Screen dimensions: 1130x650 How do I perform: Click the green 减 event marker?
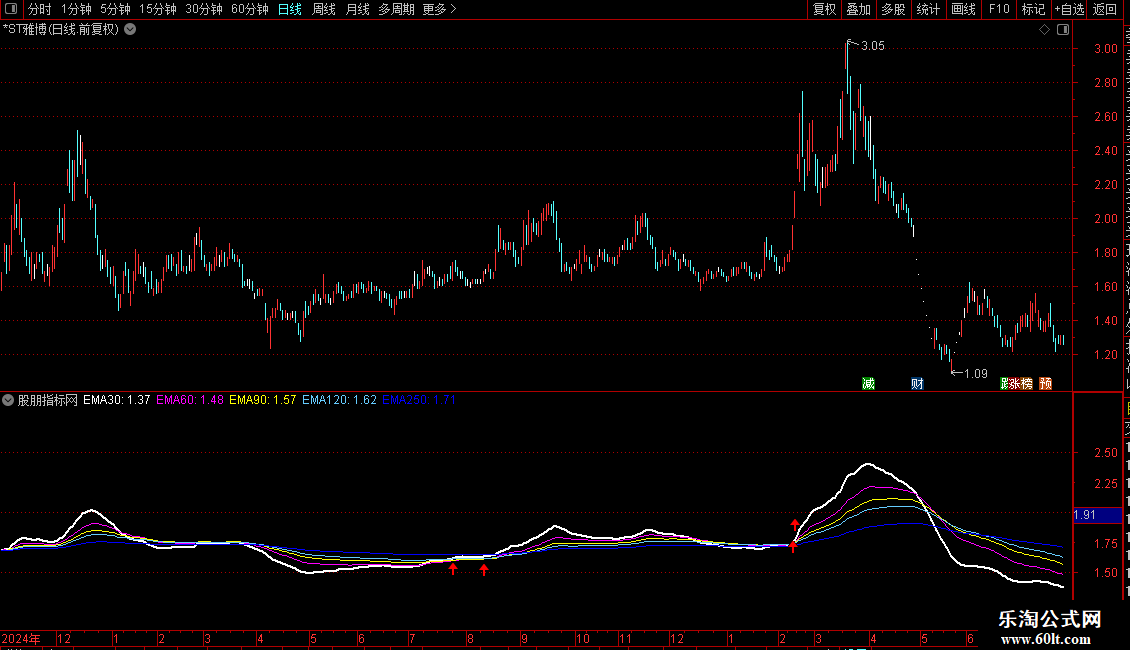pos(868,383)
